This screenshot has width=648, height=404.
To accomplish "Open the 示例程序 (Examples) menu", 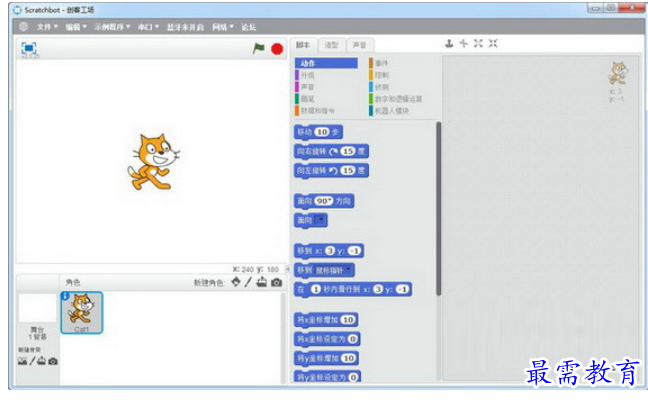I will tap(112, 27).
